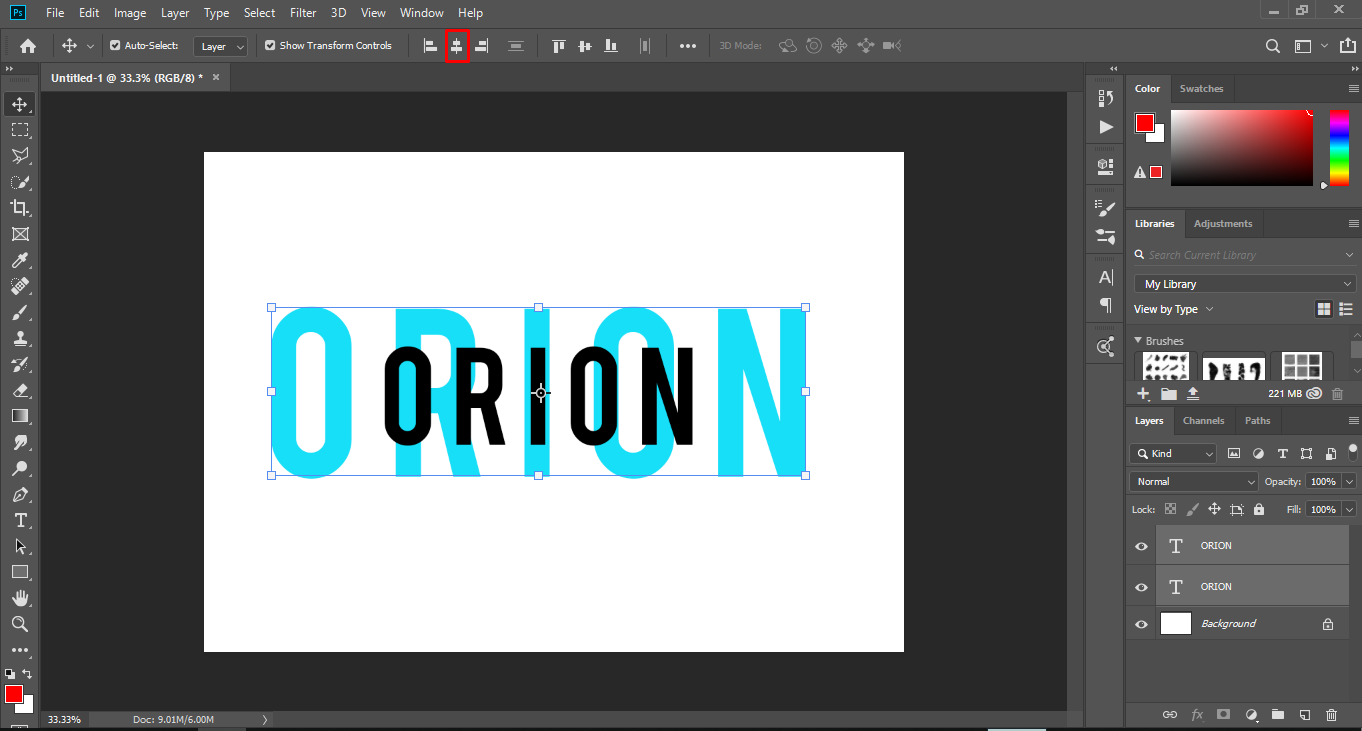
Task: Click the Delete layer trash icon in Layers panel
Action: point(1331,715)
